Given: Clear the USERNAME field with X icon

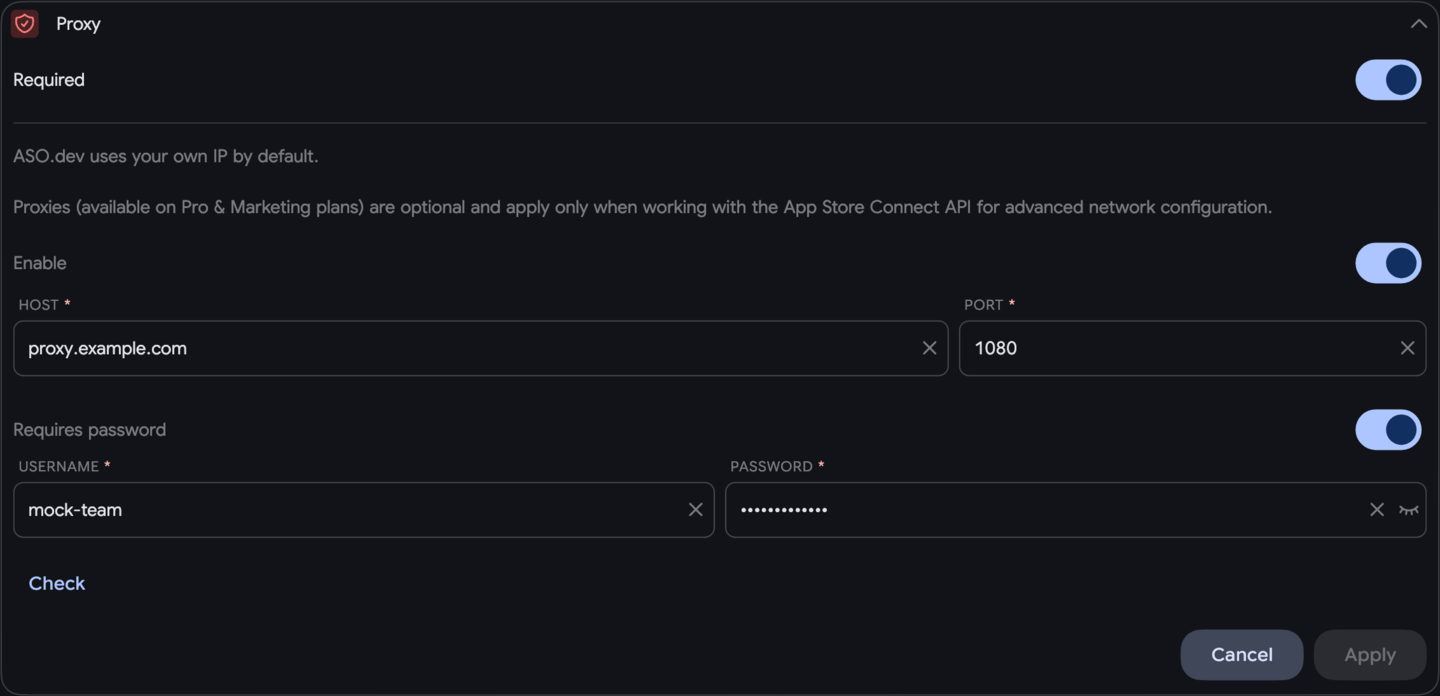Looking at the screenshot, I should pyautogui.click(x=696, y=510).
